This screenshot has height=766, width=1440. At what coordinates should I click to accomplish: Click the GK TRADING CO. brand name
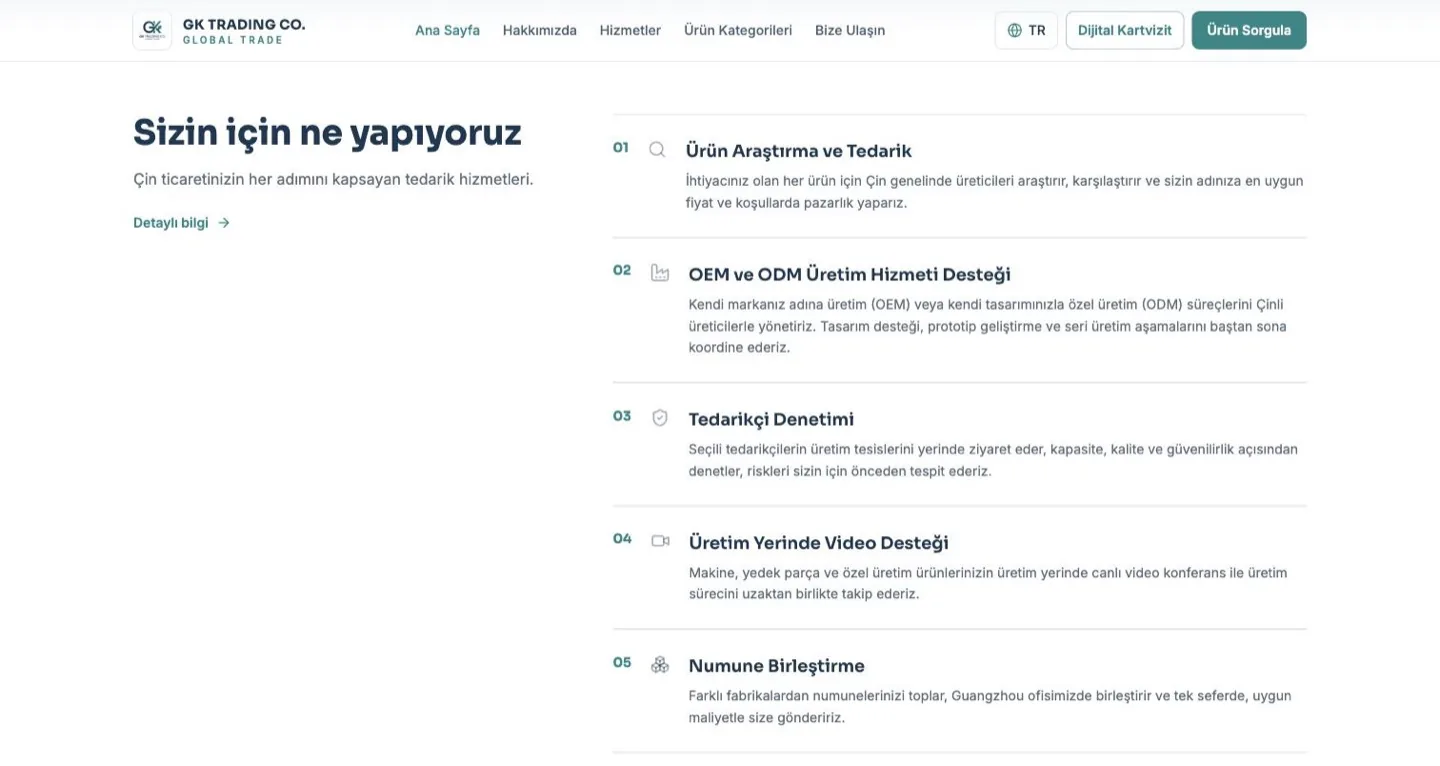click(244, 24)
